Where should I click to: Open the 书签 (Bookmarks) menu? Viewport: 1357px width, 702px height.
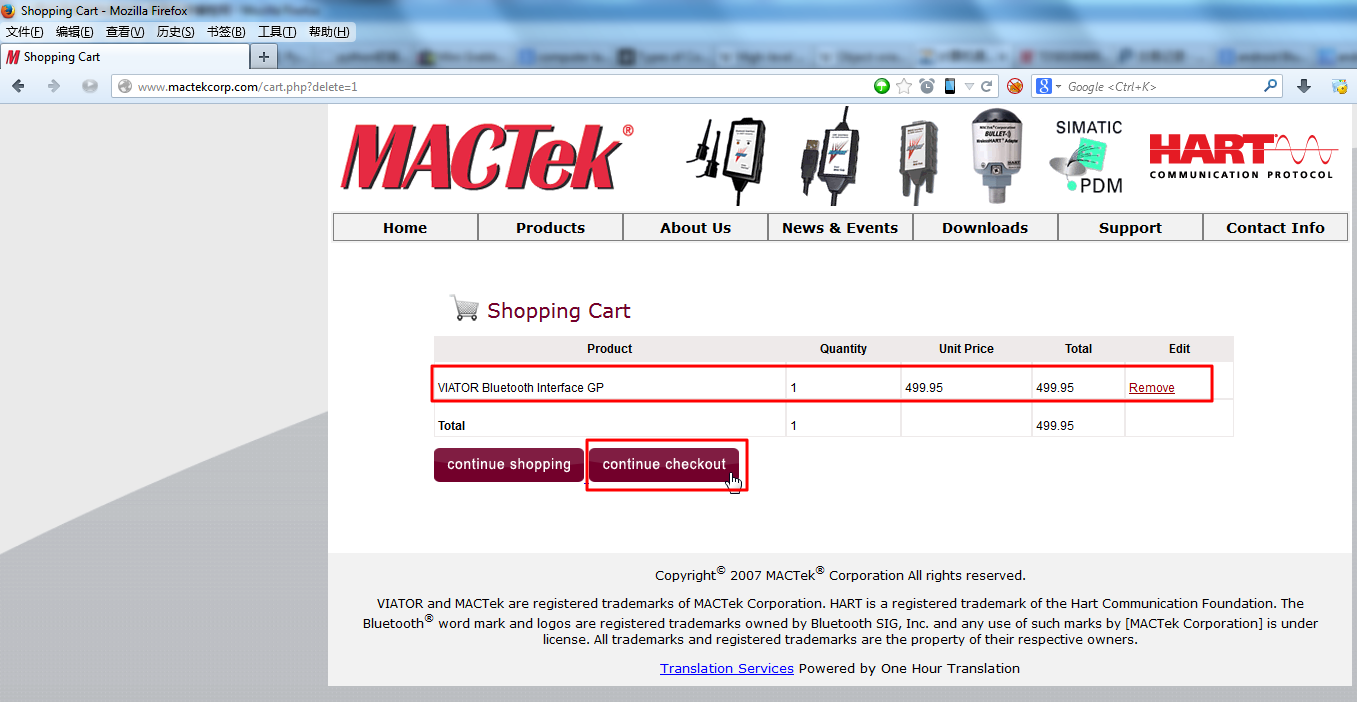(226, 32)
